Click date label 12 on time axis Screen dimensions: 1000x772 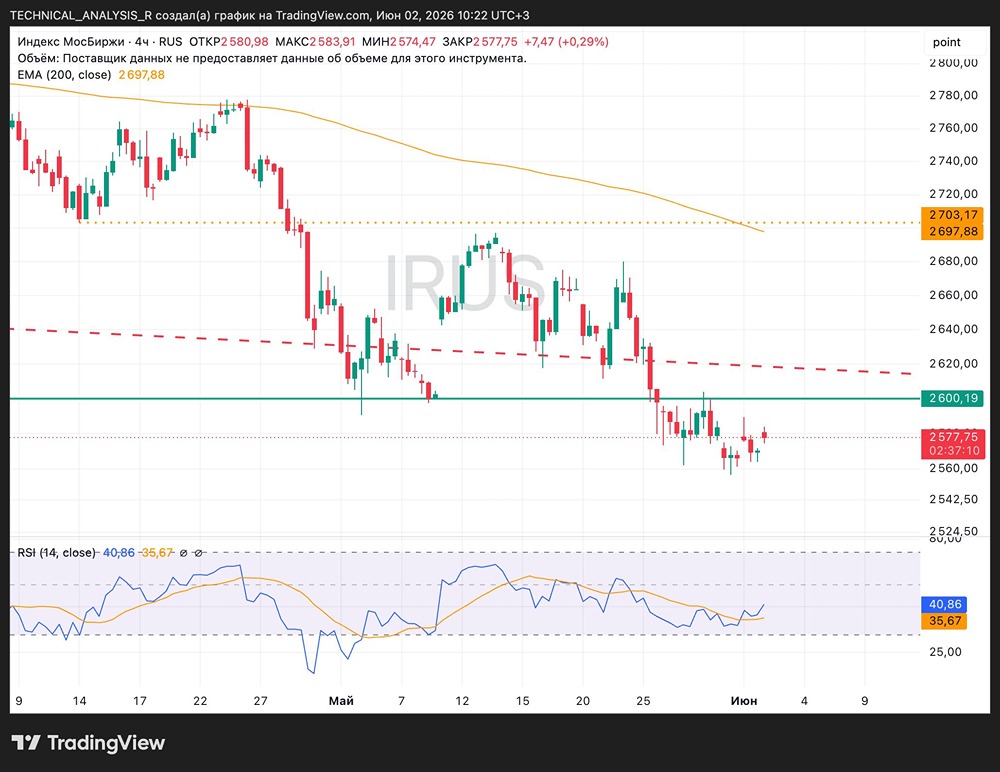[462, 701]
